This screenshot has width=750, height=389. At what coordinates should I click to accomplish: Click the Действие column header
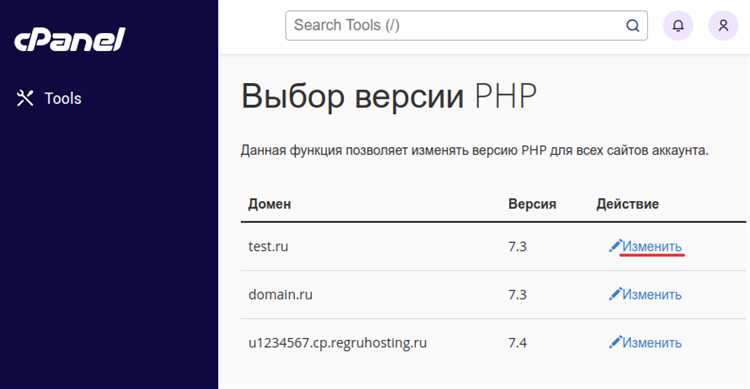(627, 204)
